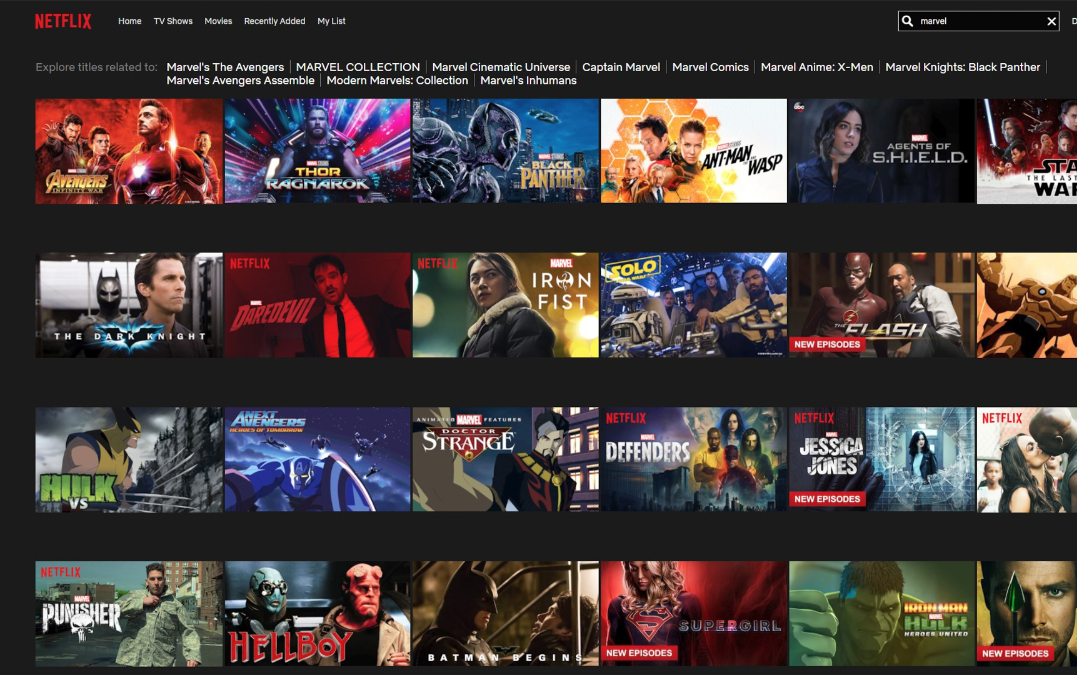Open the Avengers Infinity War thumbnail

pyautogui.click(x=129, y=151)
